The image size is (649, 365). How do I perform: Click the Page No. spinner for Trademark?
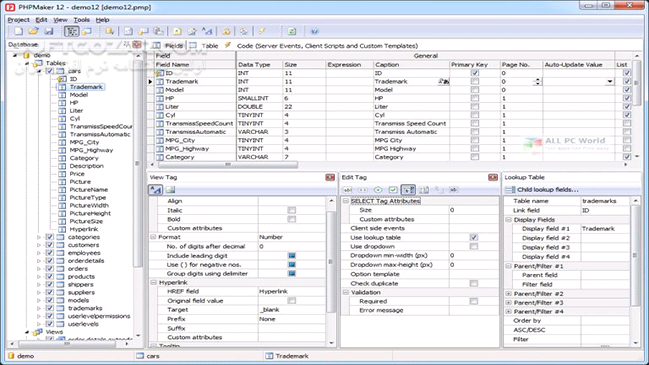[x=537, y=82]
